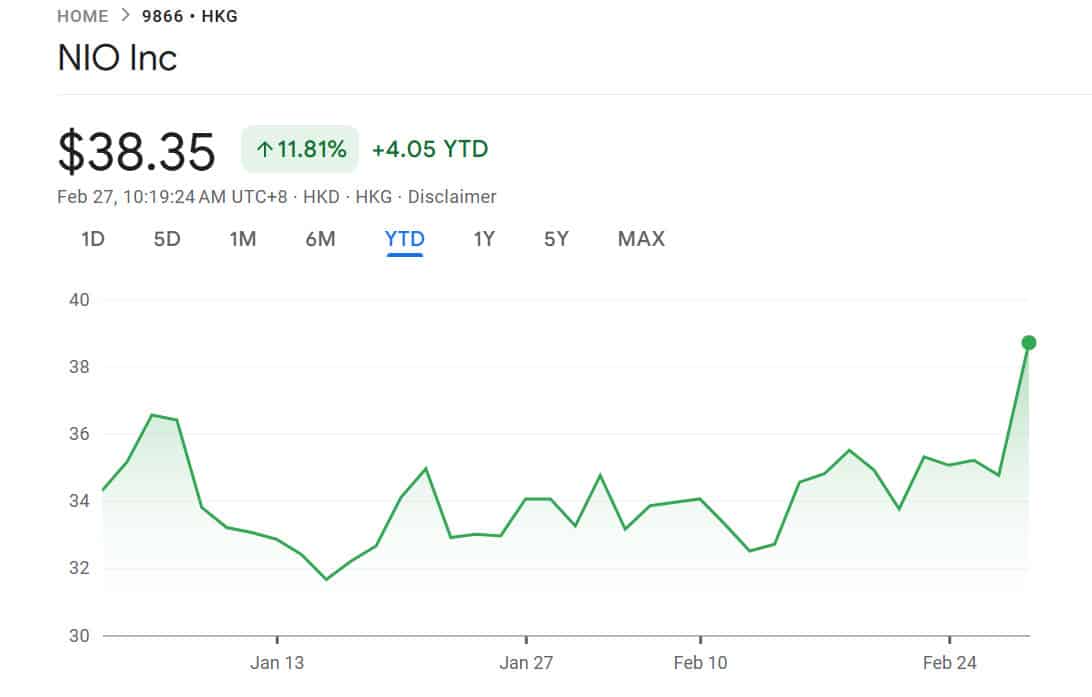
Task: Open the Disclaimer link
Action: coord(452,197)
